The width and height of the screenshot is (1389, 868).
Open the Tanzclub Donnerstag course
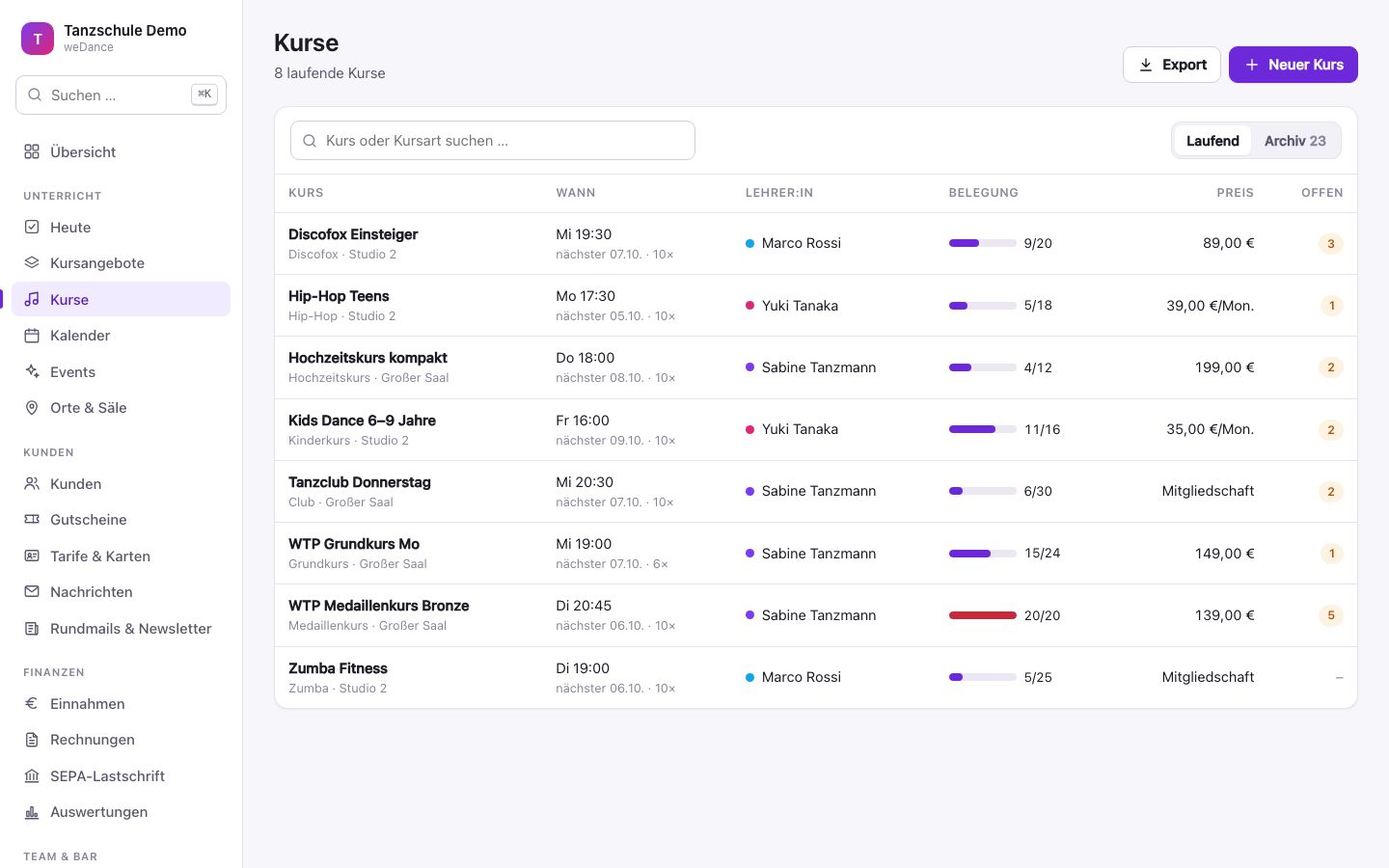360,482
